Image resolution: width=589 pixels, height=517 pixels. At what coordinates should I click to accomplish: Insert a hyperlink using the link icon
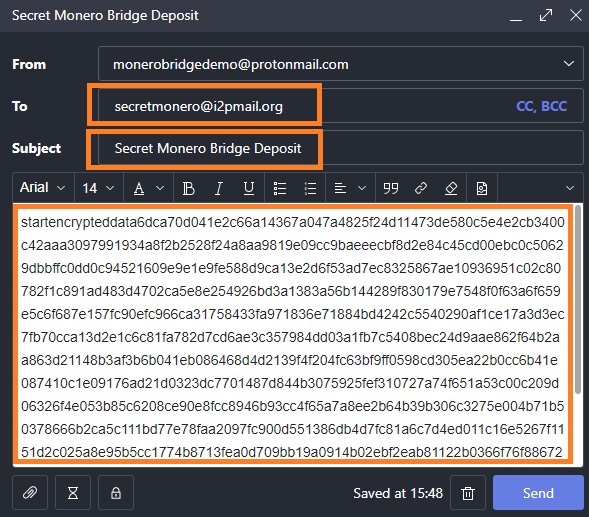pyautogui.click(x=421, y=188)
